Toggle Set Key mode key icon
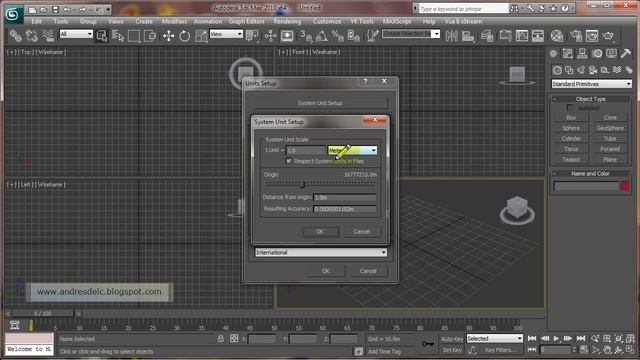The image size is (640, 360). (x=427, y=344)
